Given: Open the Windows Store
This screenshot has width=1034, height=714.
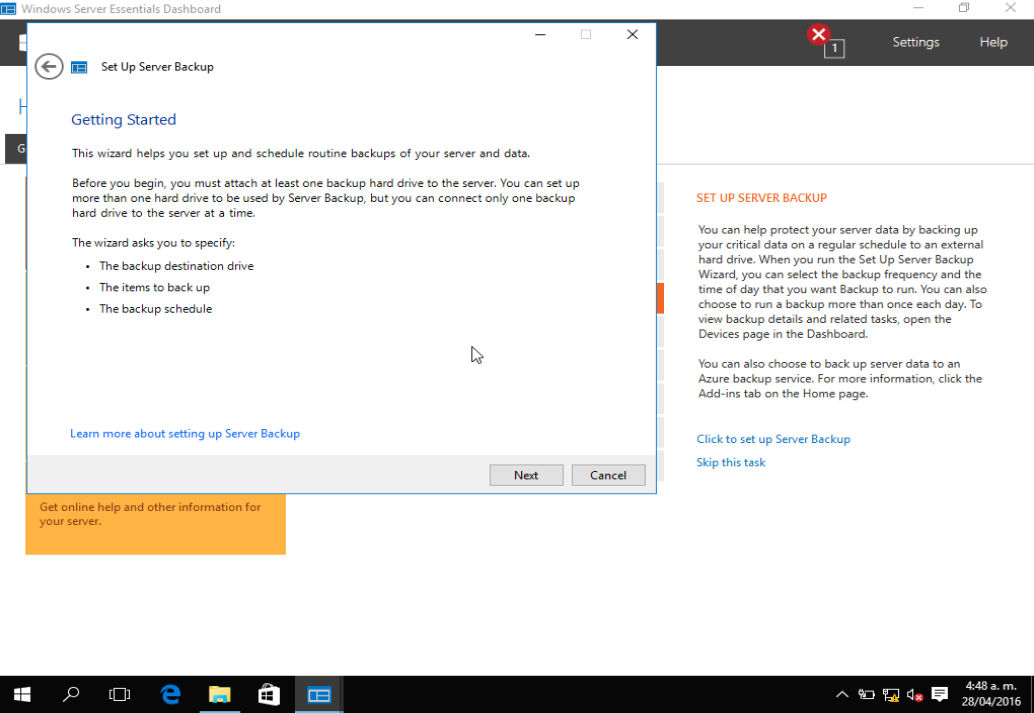Looking at the screenshot, I should [x=268, y=693].
